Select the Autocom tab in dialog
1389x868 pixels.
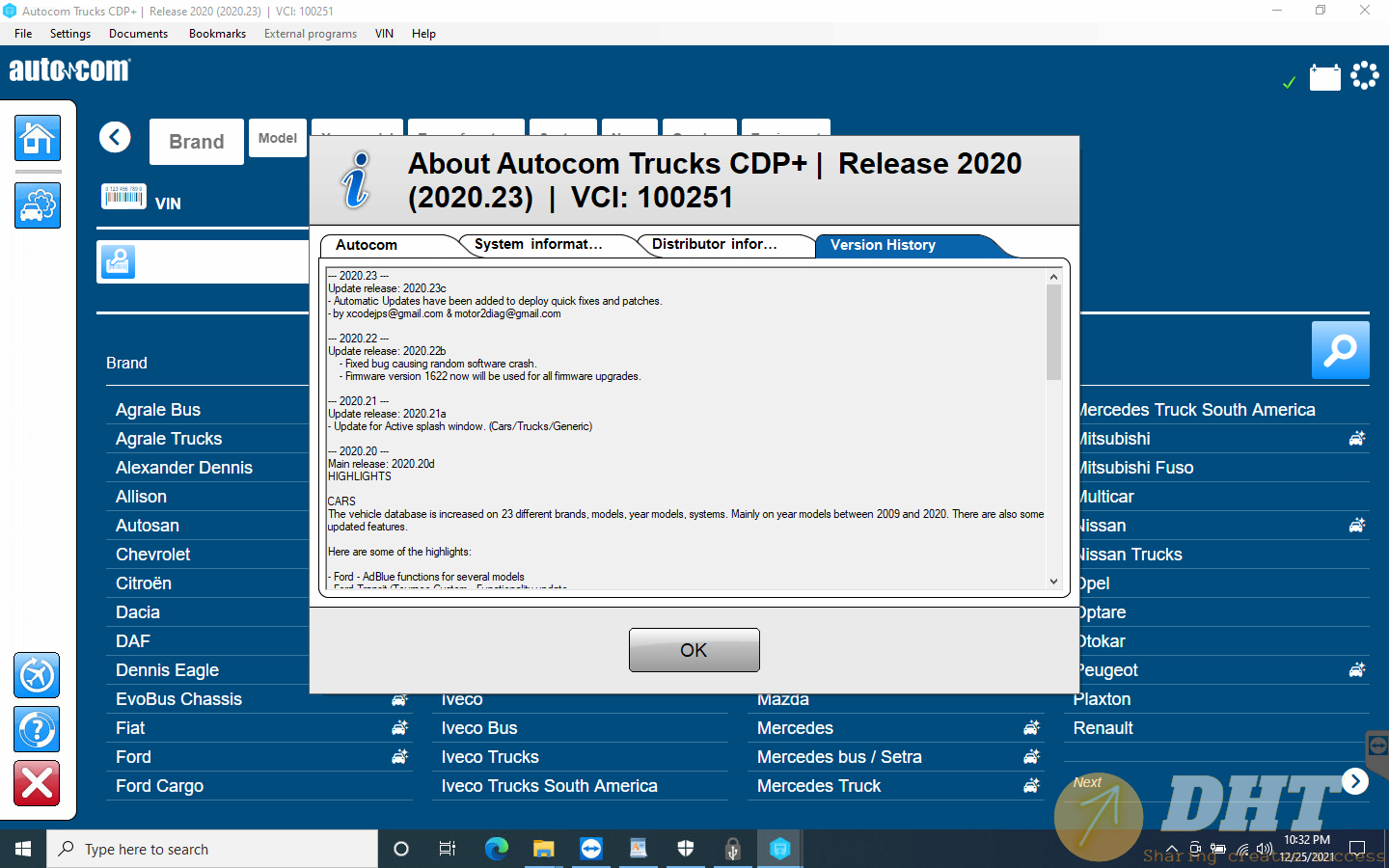367,245
